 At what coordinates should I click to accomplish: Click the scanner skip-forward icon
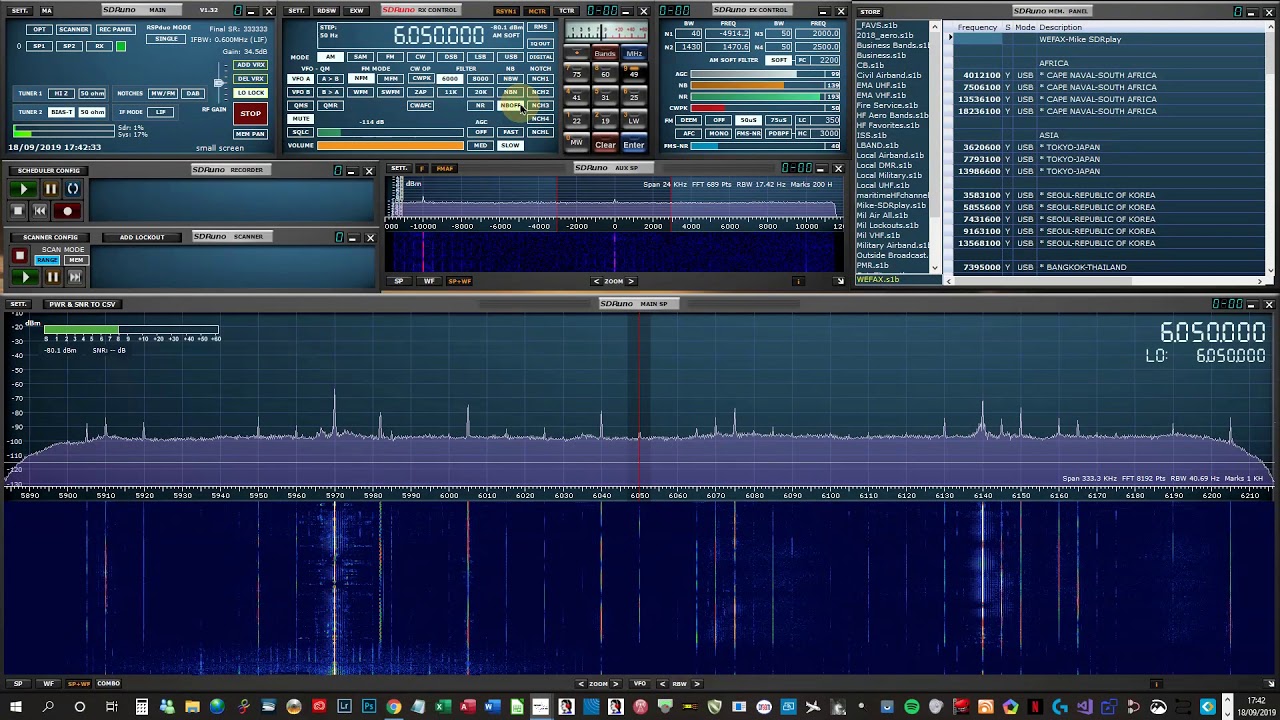(74, 277)
